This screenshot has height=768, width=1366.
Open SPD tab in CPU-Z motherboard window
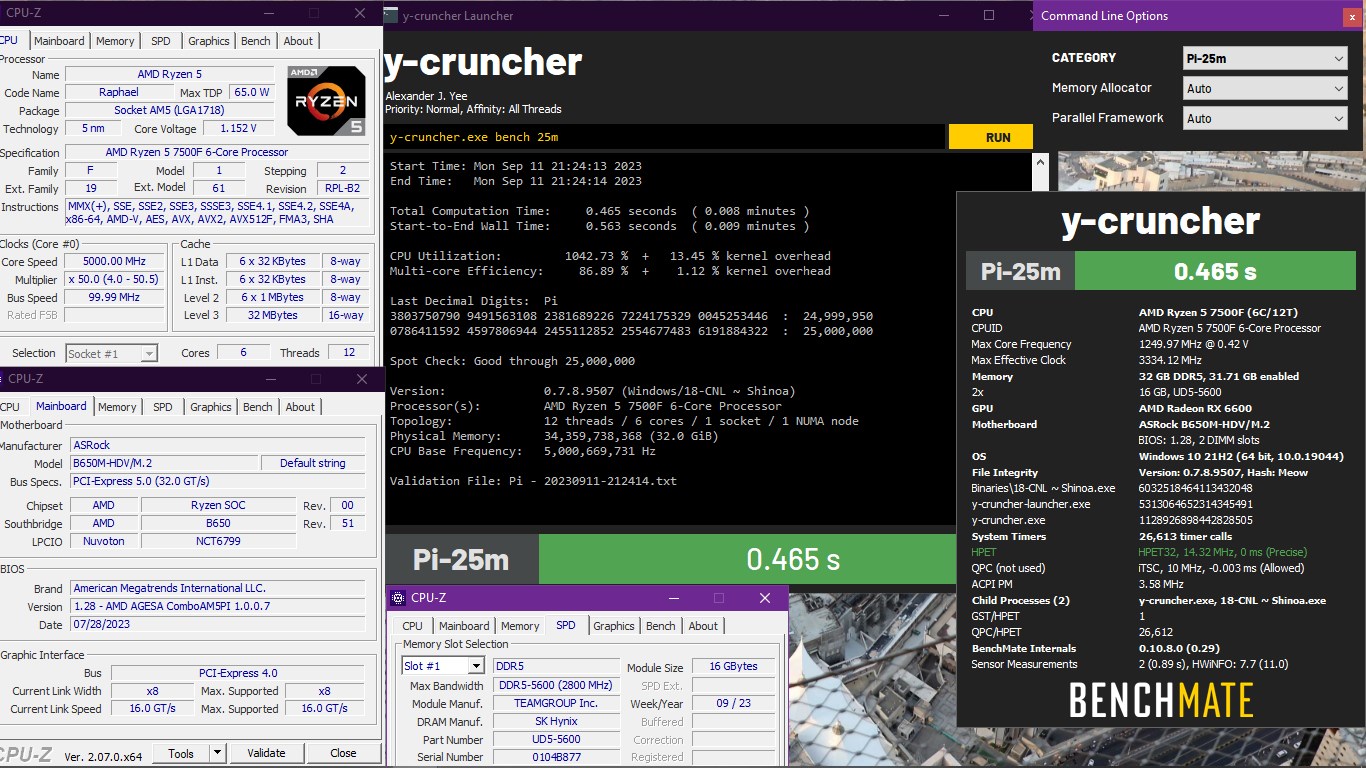click(x=163, y=407)
